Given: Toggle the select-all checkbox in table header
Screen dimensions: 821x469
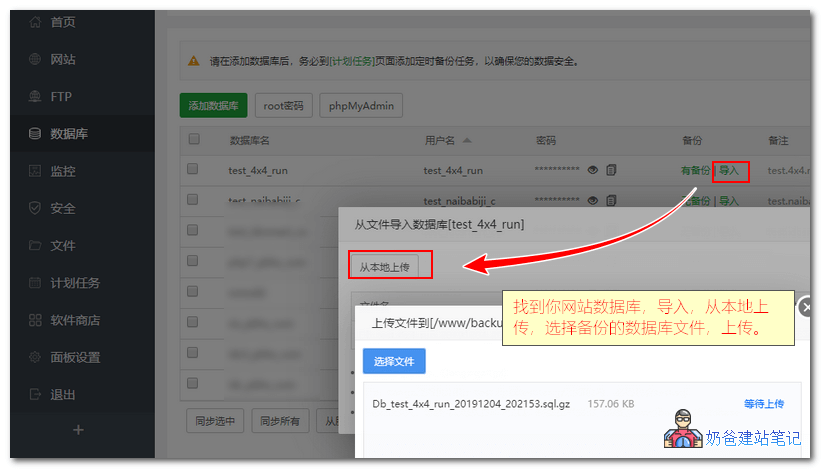Looking at the screenshot, I should pos(194,139).
